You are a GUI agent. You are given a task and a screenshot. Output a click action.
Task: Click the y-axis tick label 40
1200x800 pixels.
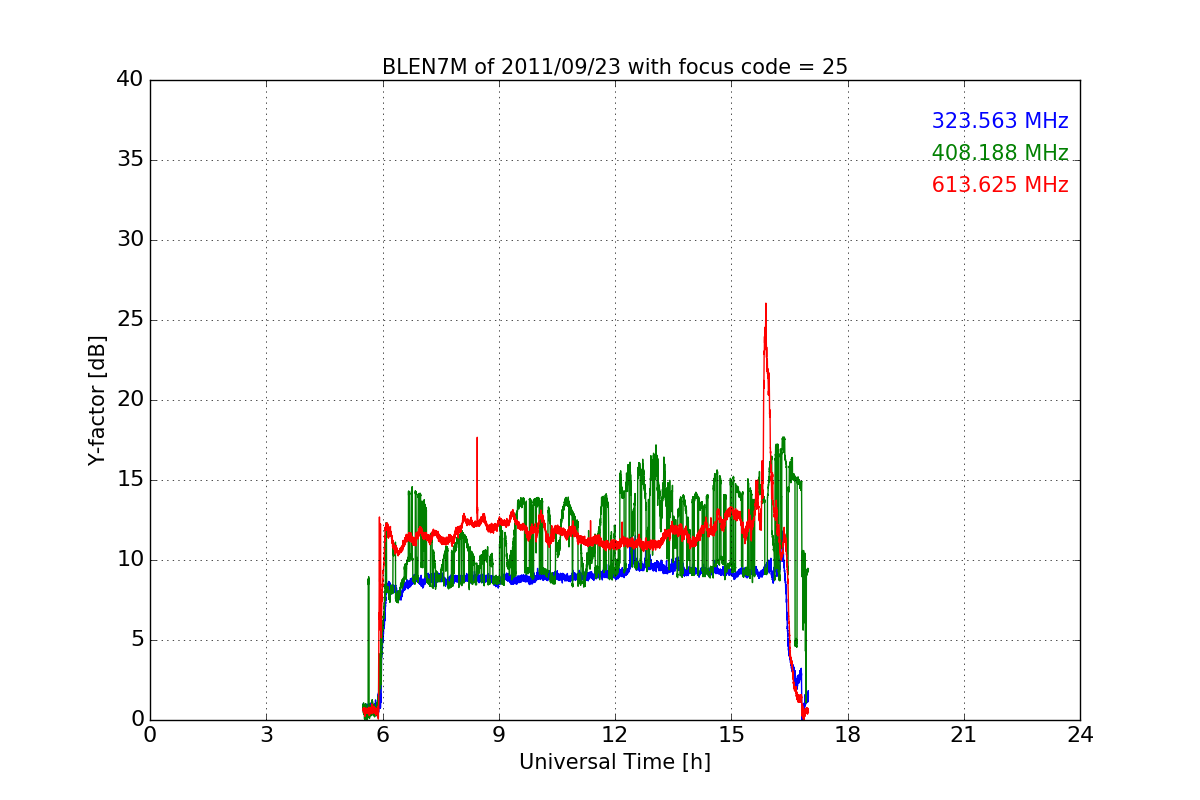pyautogui.click(x=130, y=80)
